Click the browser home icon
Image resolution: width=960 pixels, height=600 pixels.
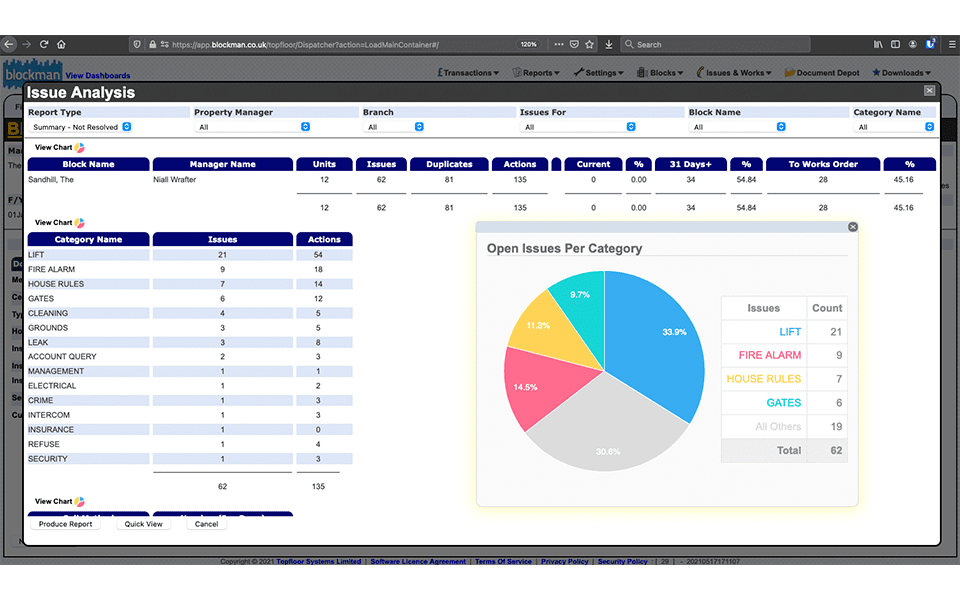pyautogui.click(x=61, y=44)
